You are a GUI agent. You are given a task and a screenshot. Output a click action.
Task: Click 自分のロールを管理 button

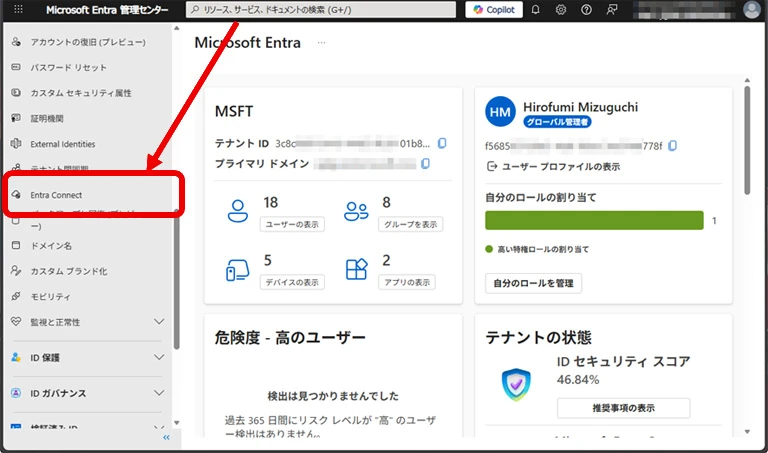[533, 283]
